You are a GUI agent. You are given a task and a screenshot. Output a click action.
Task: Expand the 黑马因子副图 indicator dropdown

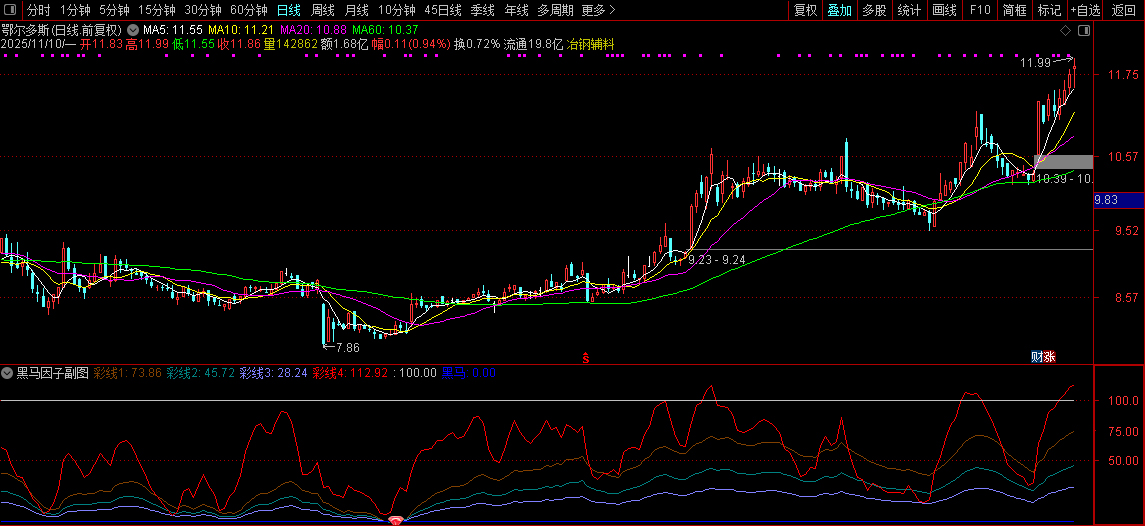point(8,373)
